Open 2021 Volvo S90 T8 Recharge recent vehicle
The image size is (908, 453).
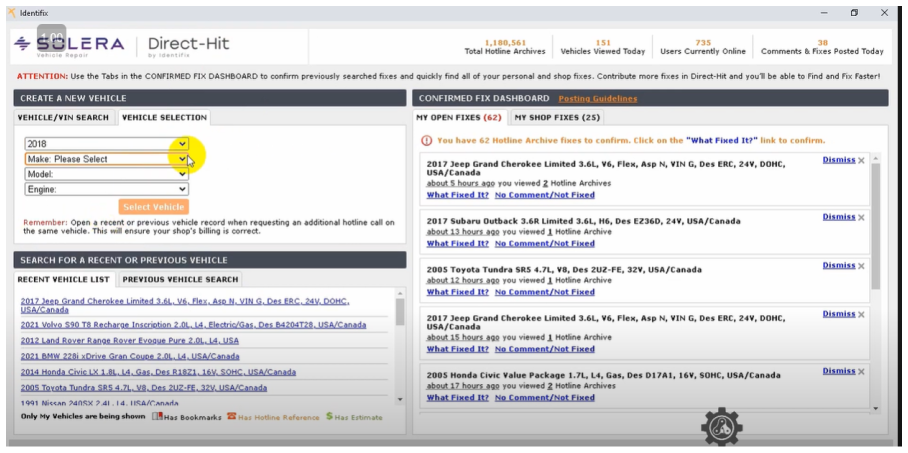193,325
